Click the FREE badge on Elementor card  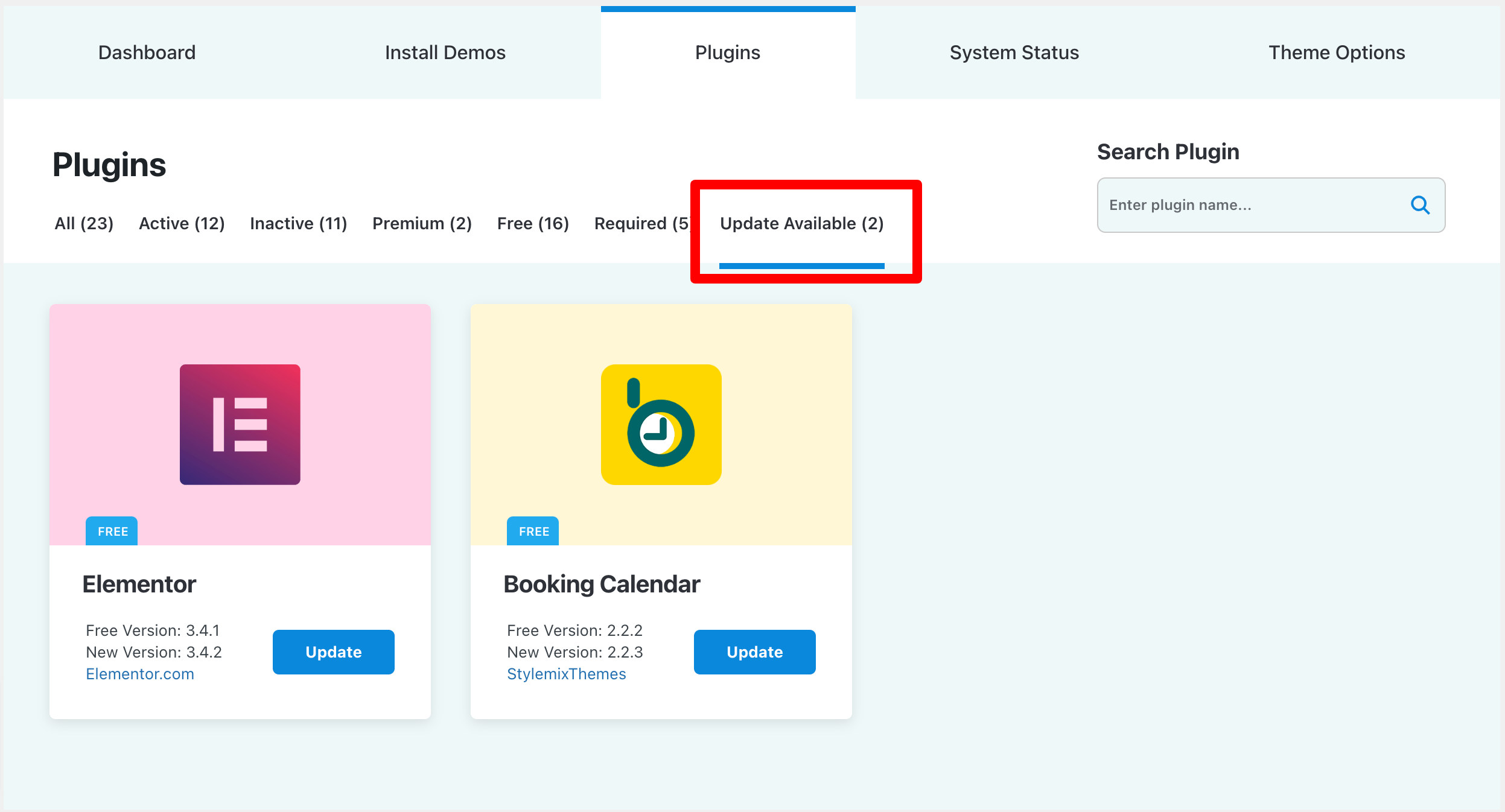click(112, 531)
